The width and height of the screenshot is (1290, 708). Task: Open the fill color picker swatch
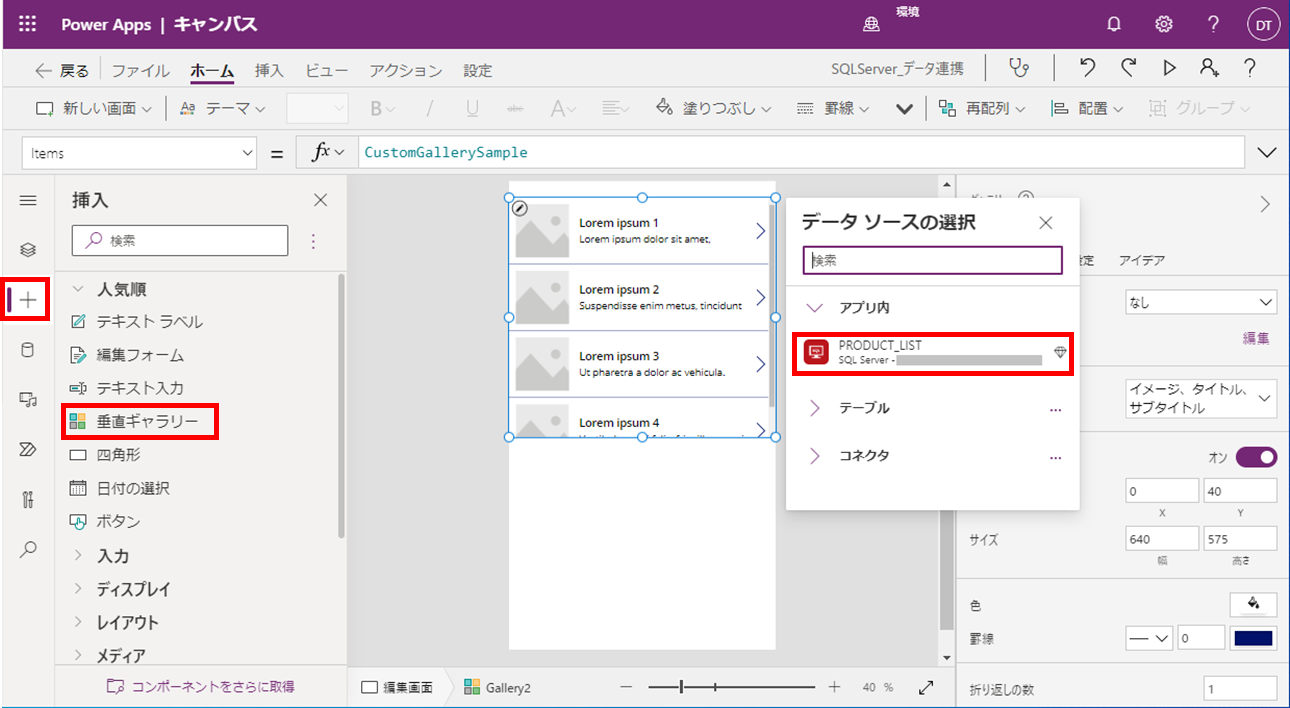click(x=1253, y=605)
